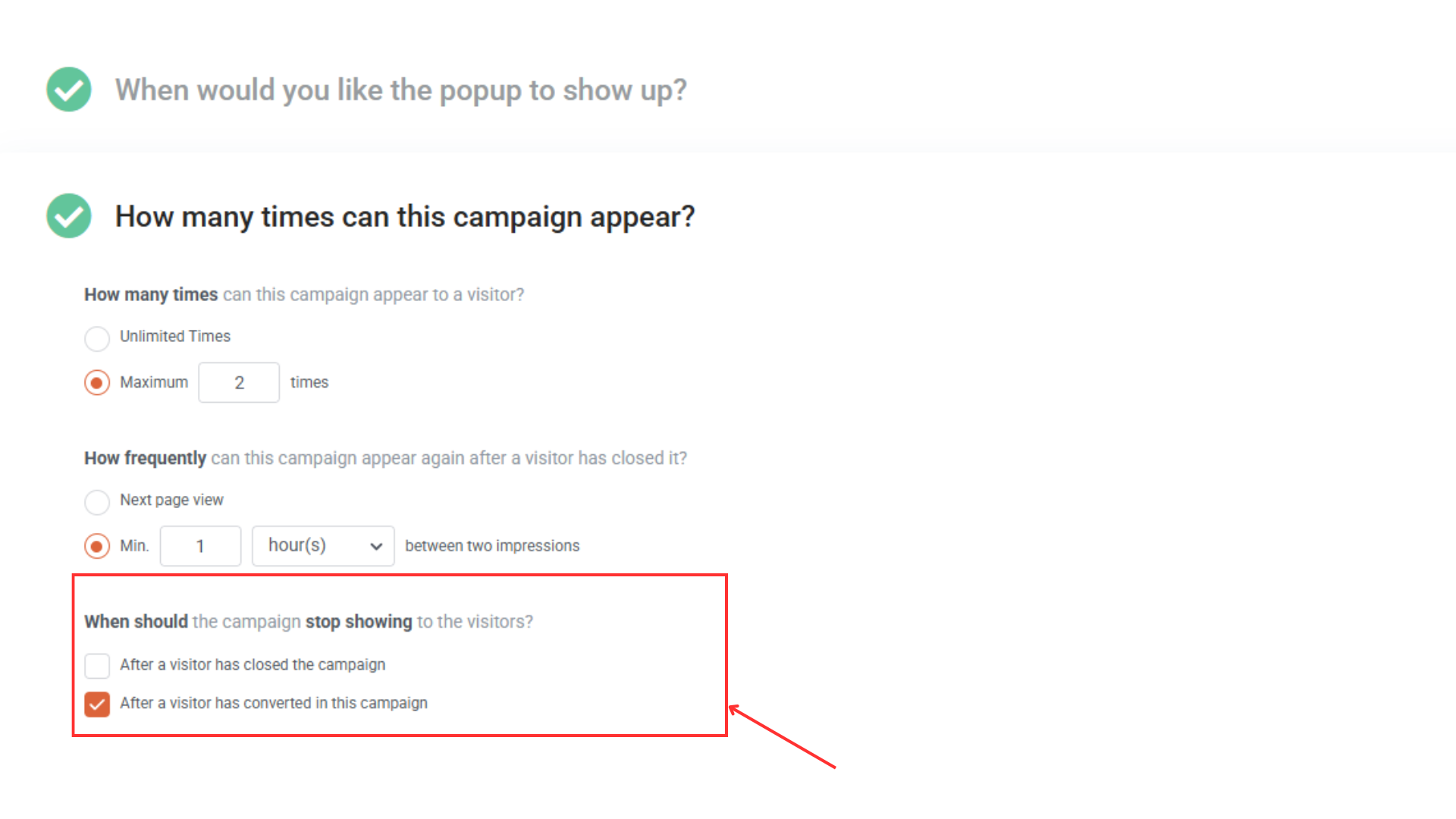Select the Unlimited Times radio option

(97, 338)
